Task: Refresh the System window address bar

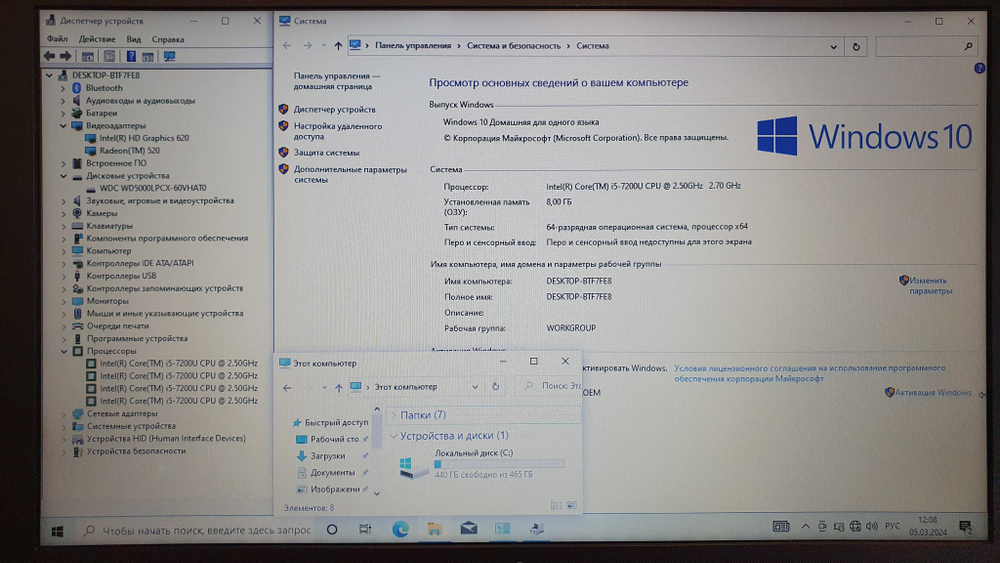Action: coord(856,47)
